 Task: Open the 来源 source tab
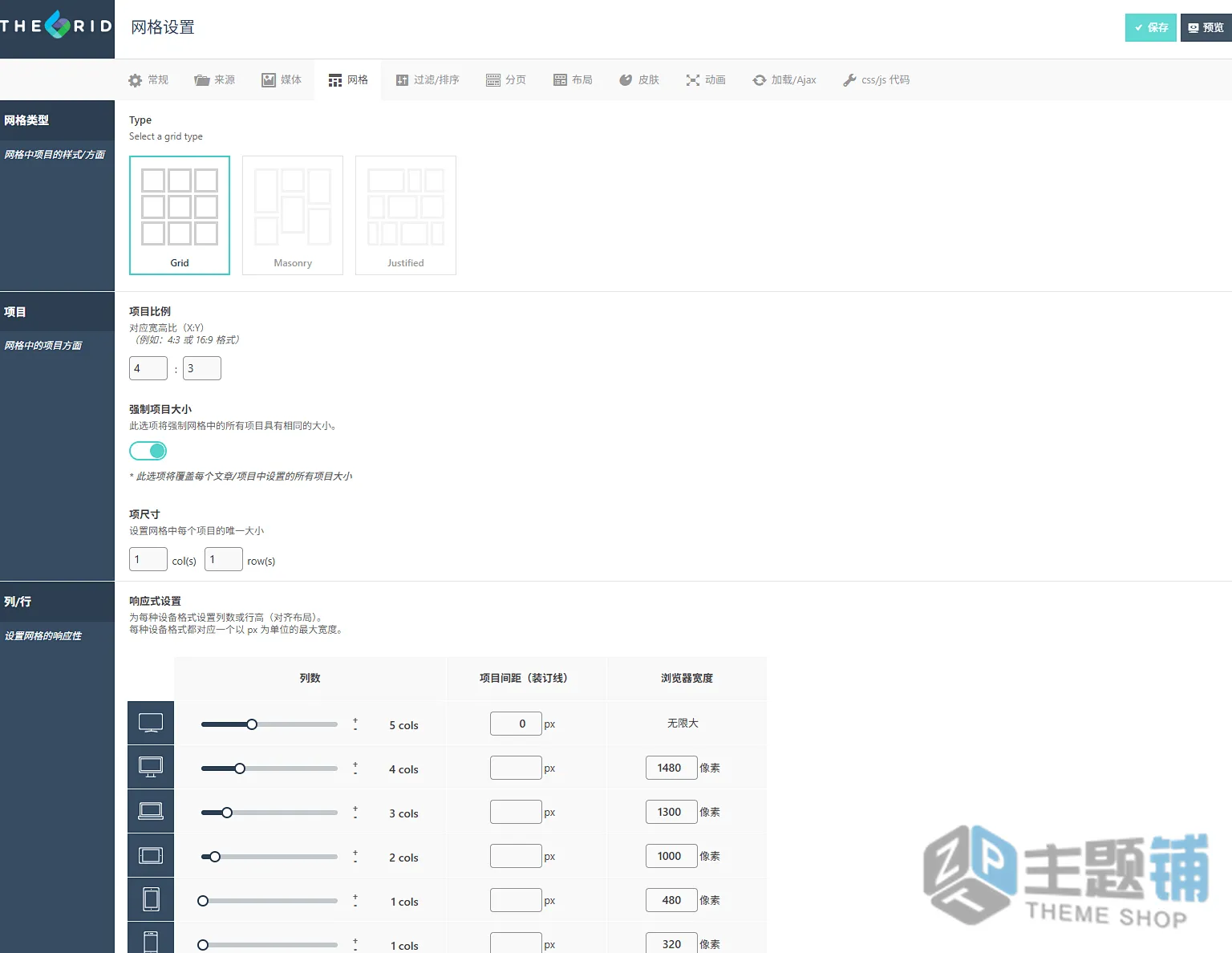pos(215,79)
